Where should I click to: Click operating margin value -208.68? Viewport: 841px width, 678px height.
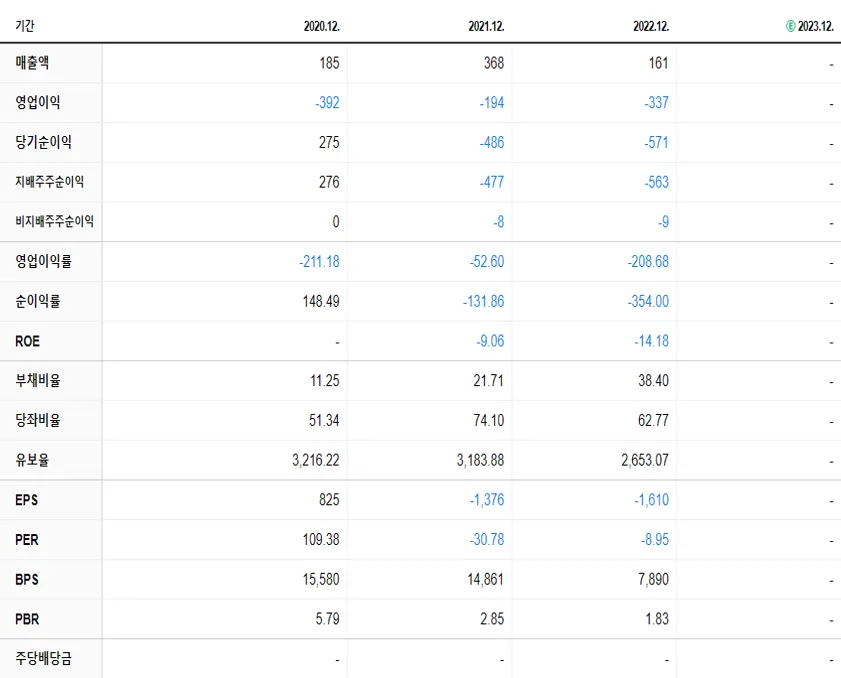click(x=648, y=261)
